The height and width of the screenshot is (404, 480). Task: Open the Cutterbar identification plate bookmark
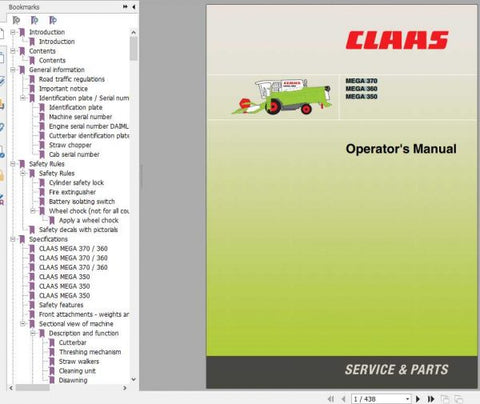[89, 136]
